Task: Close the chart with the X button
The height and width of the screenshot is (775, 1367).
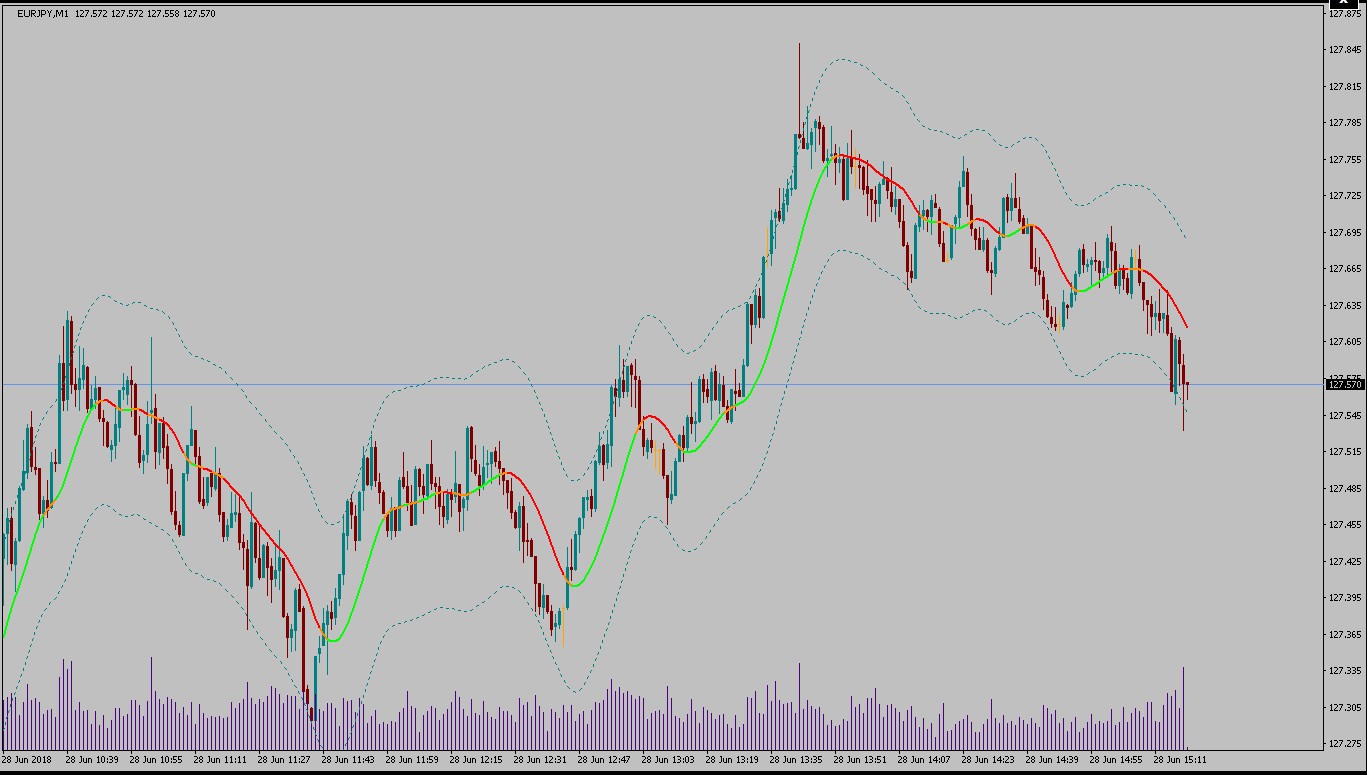Action: (x=1345, y=3)
